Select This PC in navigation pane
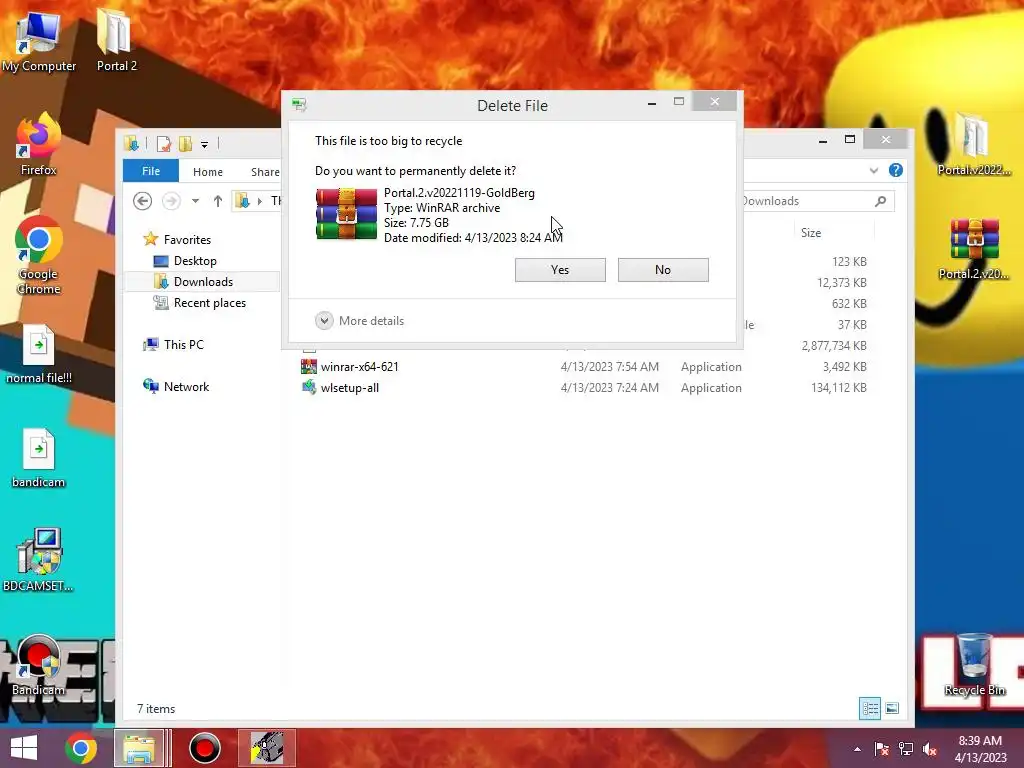This screenshot has height=768, width=1024. tap(184, 344)
